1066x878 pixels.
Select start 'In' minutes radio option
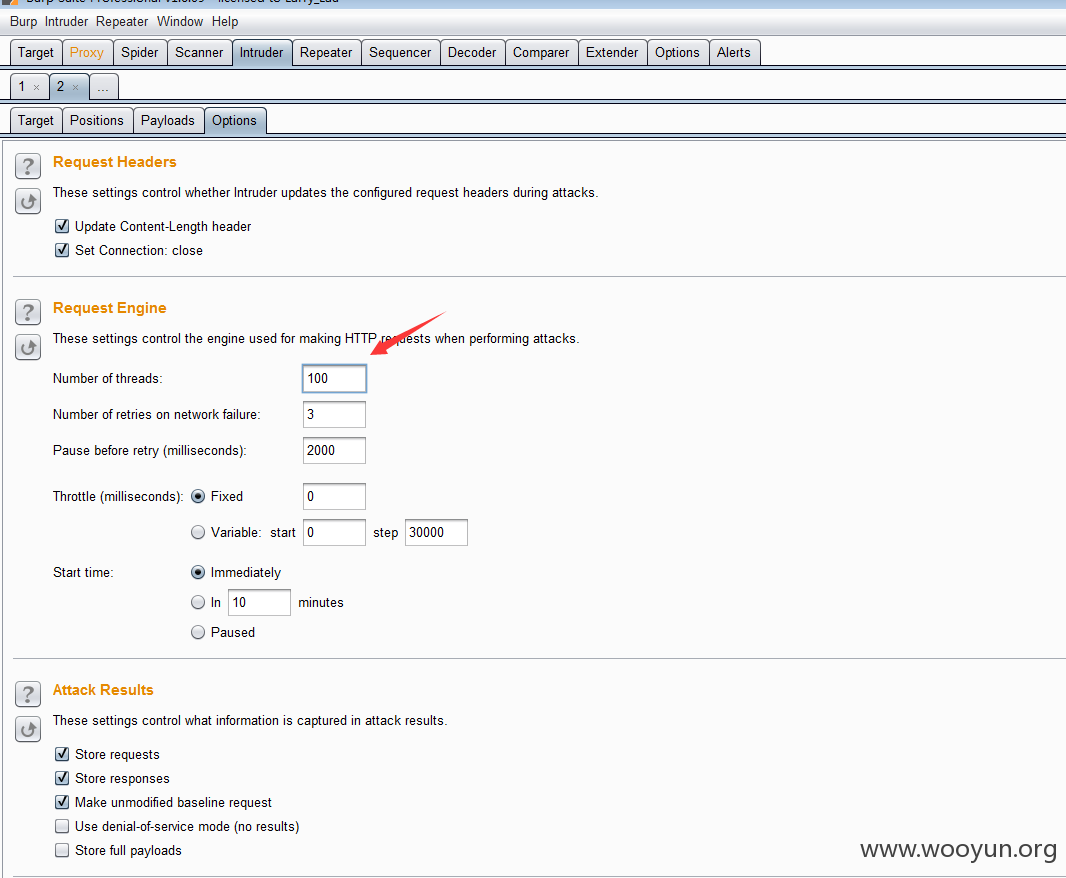[x=198, y=602]
